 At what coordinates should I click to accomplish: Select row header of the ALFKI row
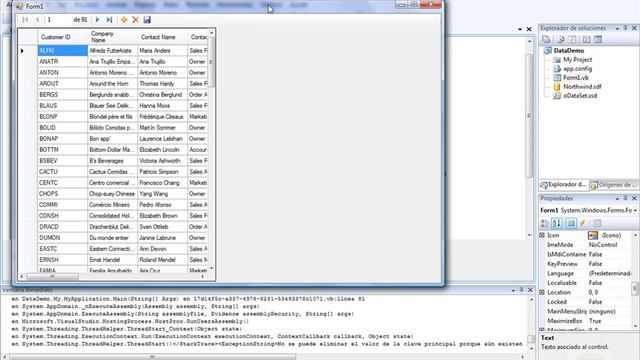[x=28, y=51]
